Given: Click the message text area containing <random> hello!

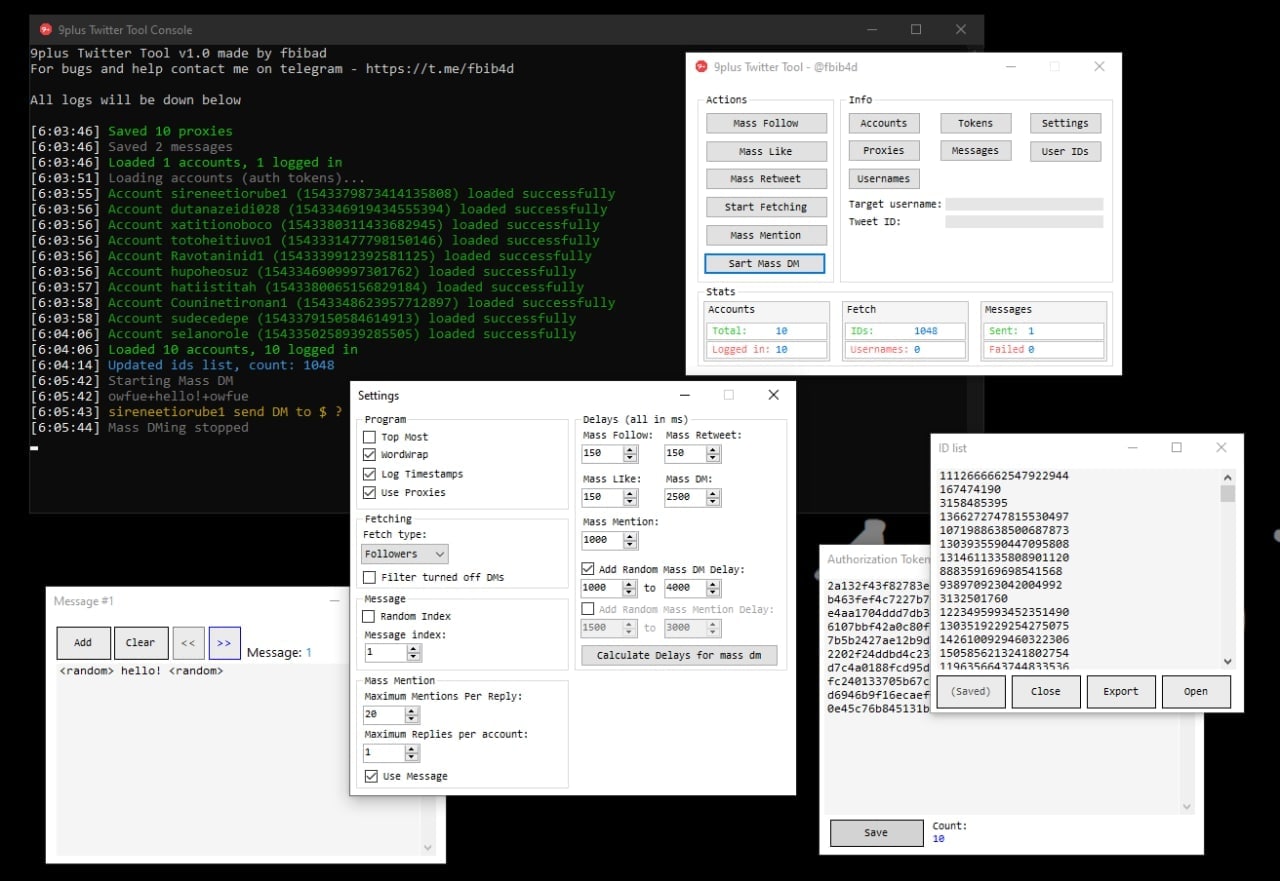Looking at the screenshot, I should coord(238,760).
